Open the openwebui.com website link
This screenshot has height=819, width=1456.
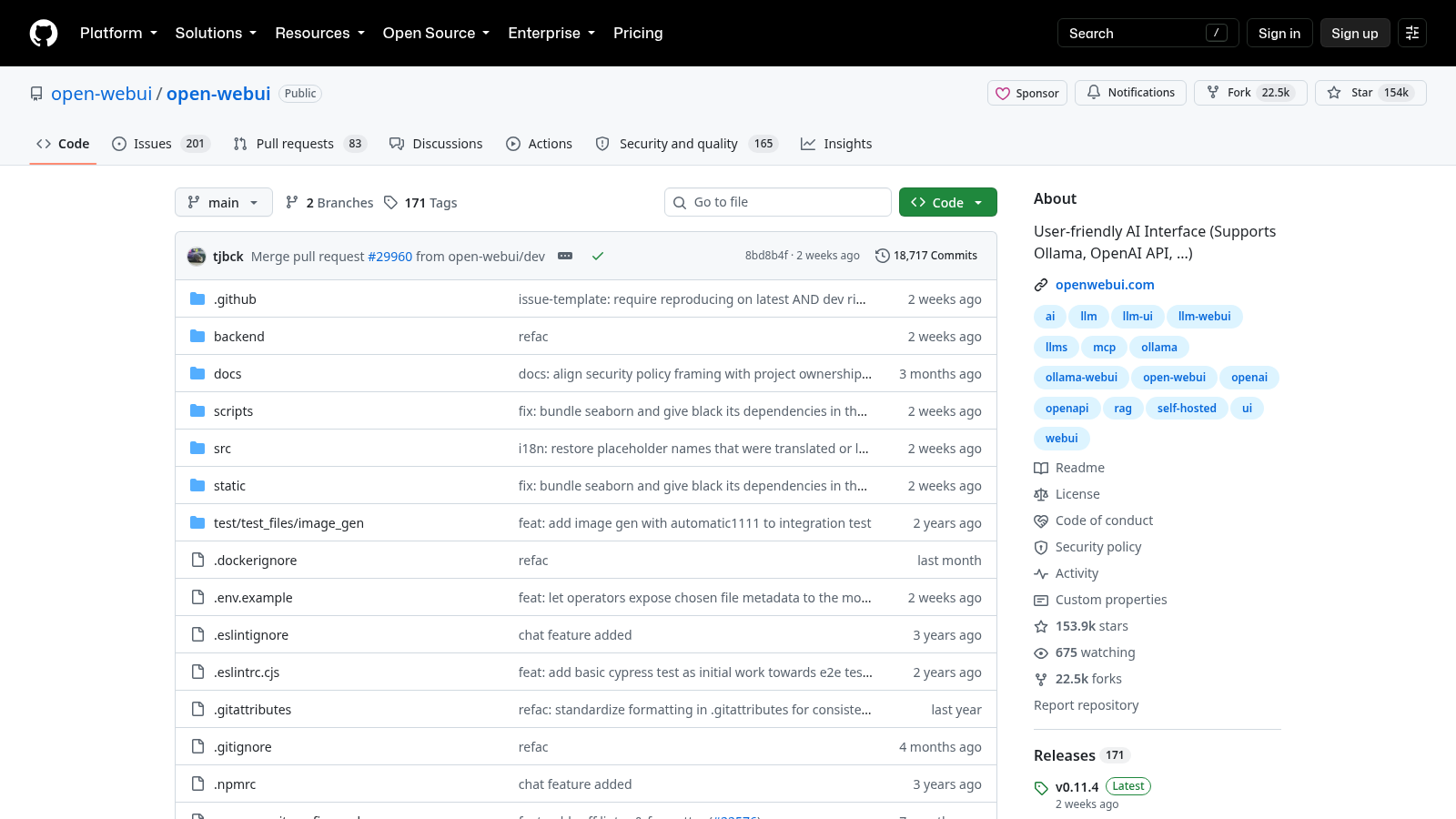tap(1105, 285)
